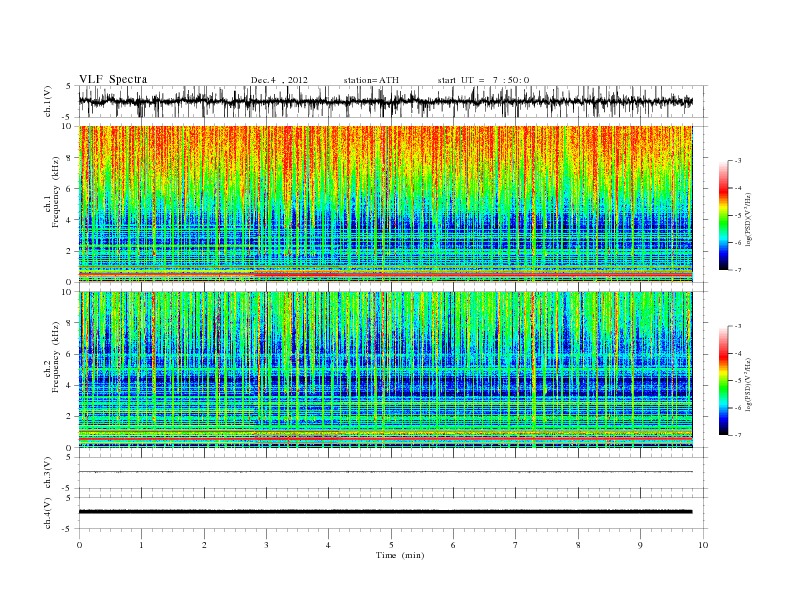Click the "start UT = 7 :50: 0" text
Image resolution: width=792 pixels, height=612 pixels.
[x=483, y=80]
